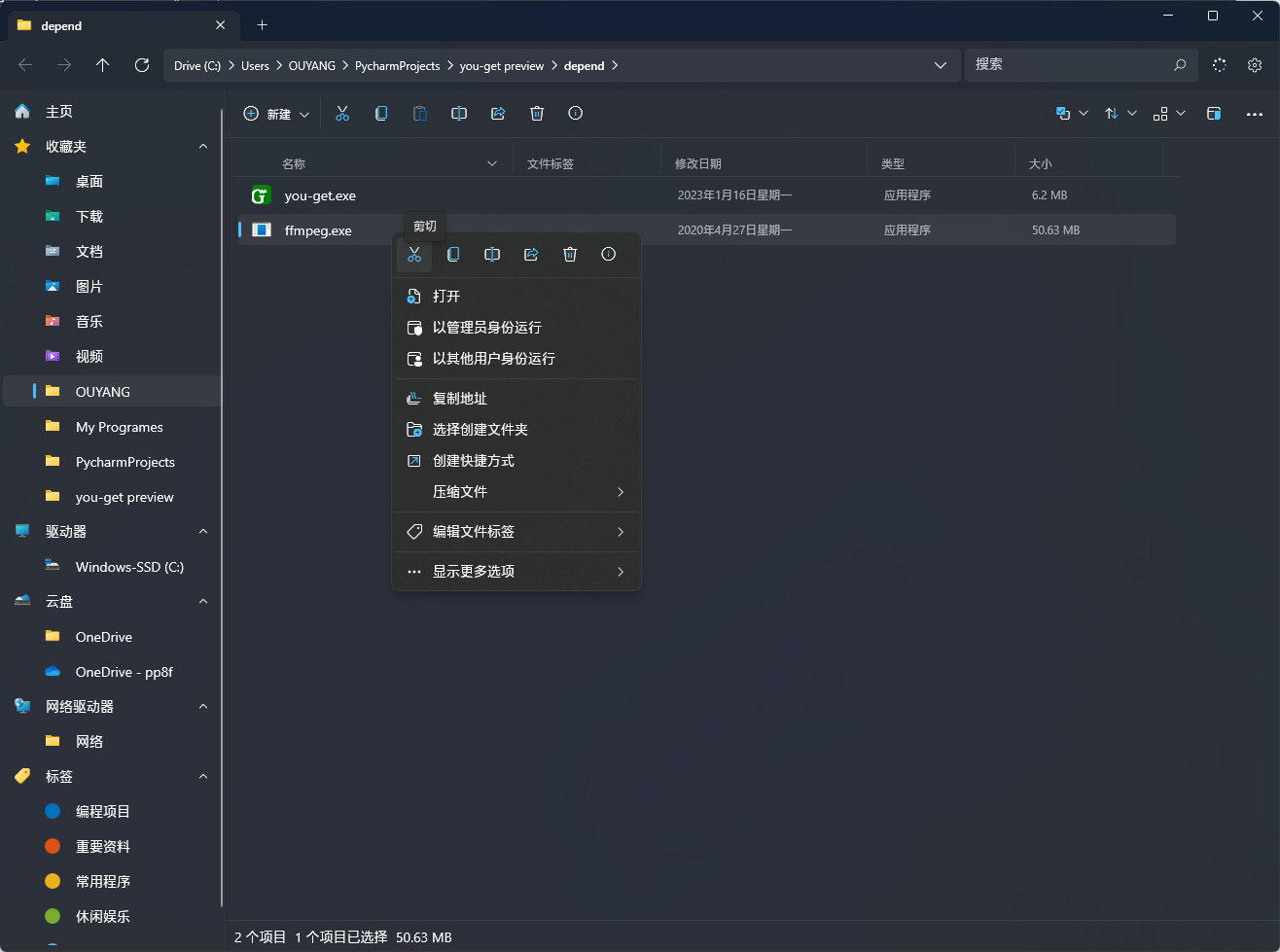This screenshot has height=952, width=1280.
Task: Open 桌面 desktop in sidebar
Action: tap(113, 182)
